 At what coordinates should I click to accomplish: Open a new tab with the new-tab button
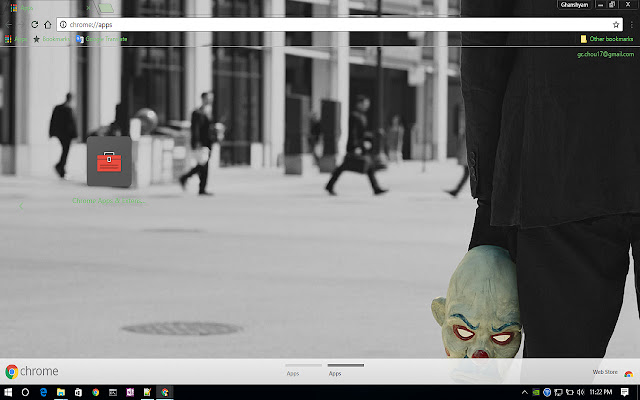click(x=106, y=8)
